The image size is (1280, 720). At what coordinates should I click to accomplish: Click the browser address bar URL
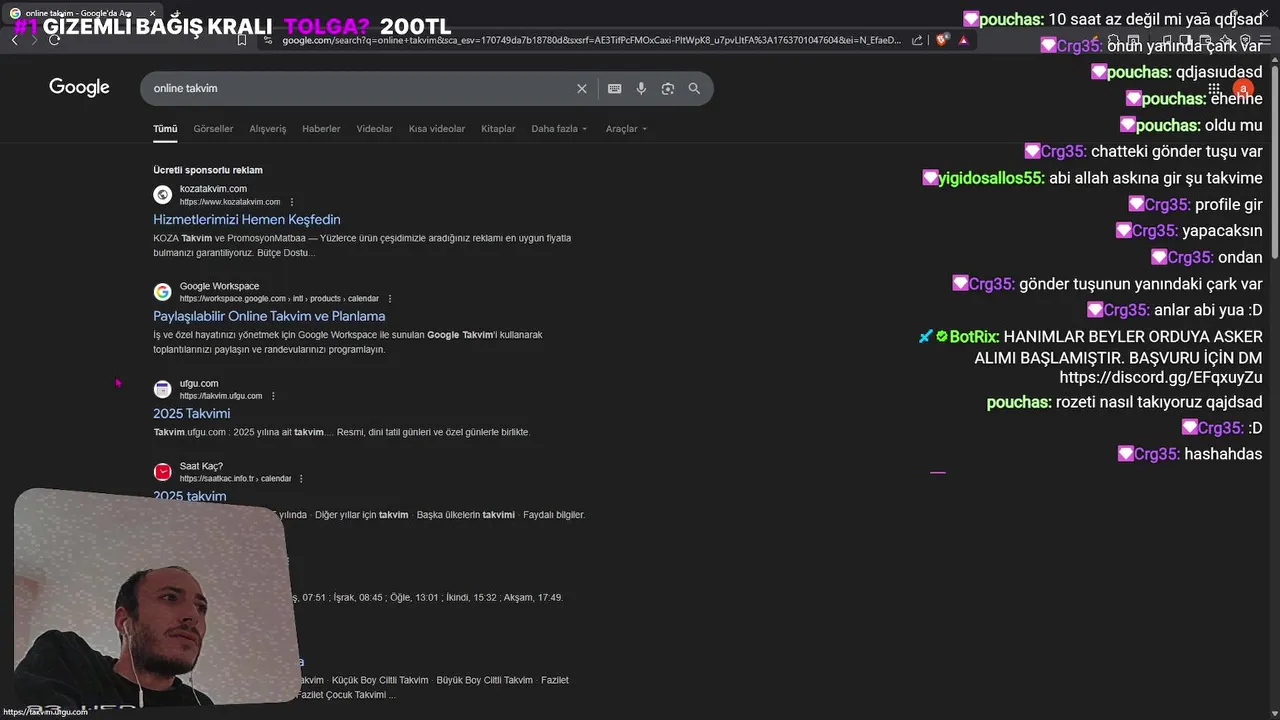coord(591,40)
